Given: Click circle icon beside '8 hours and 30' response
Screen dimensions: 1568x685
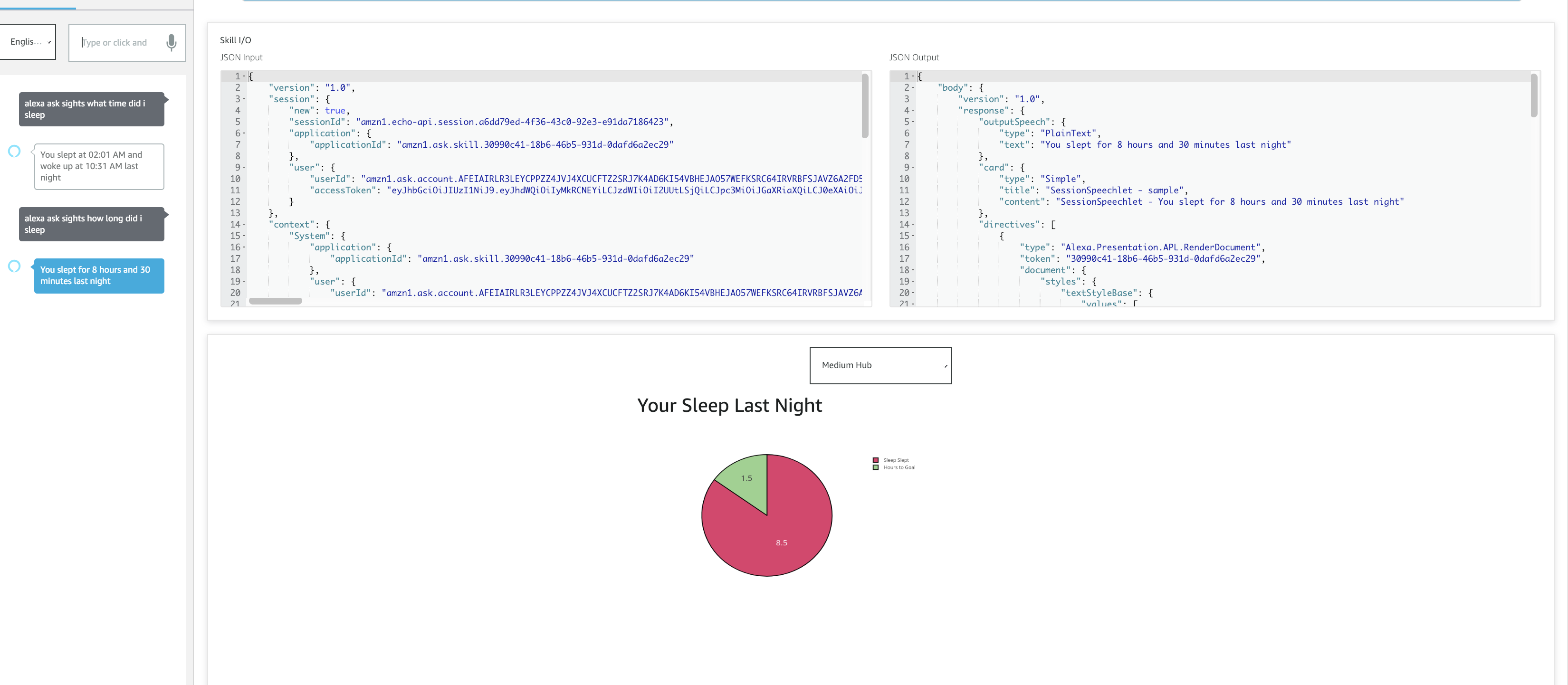Looking at the screenshot, I should [15, 266].
